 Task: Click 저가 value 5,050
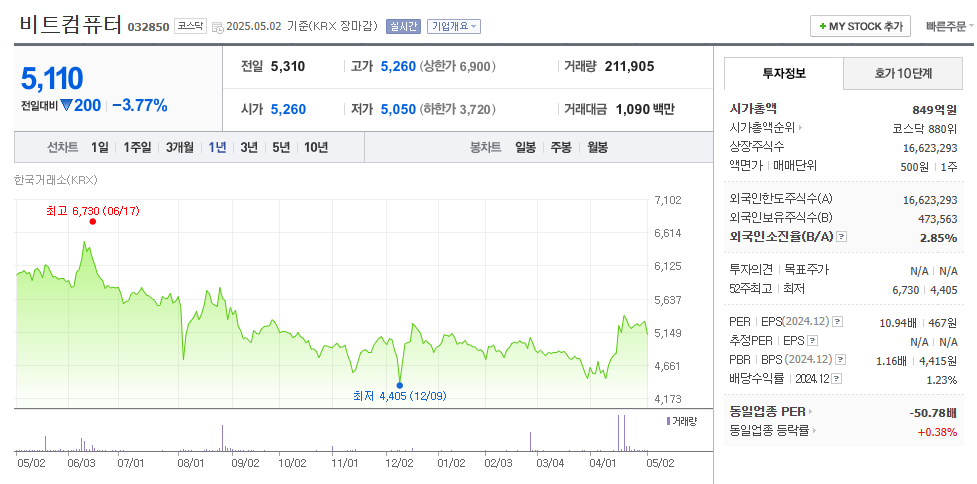click(x=398, y=110)
